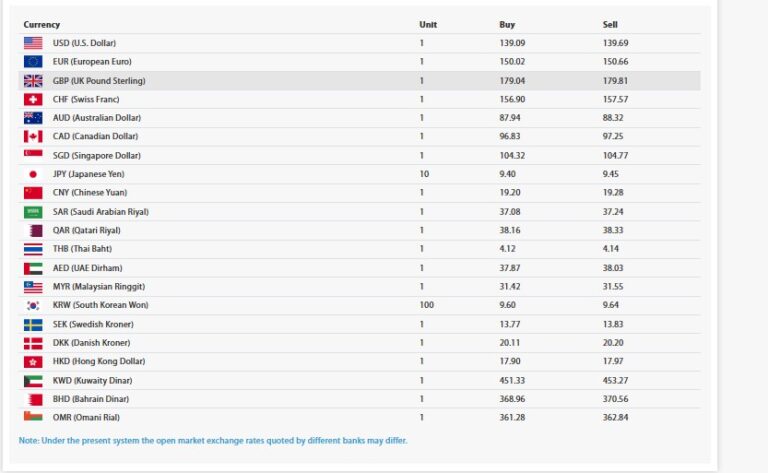Click the Canadian maple leaf flag
This screenshot has width=768, height=473.
(33, 137)
